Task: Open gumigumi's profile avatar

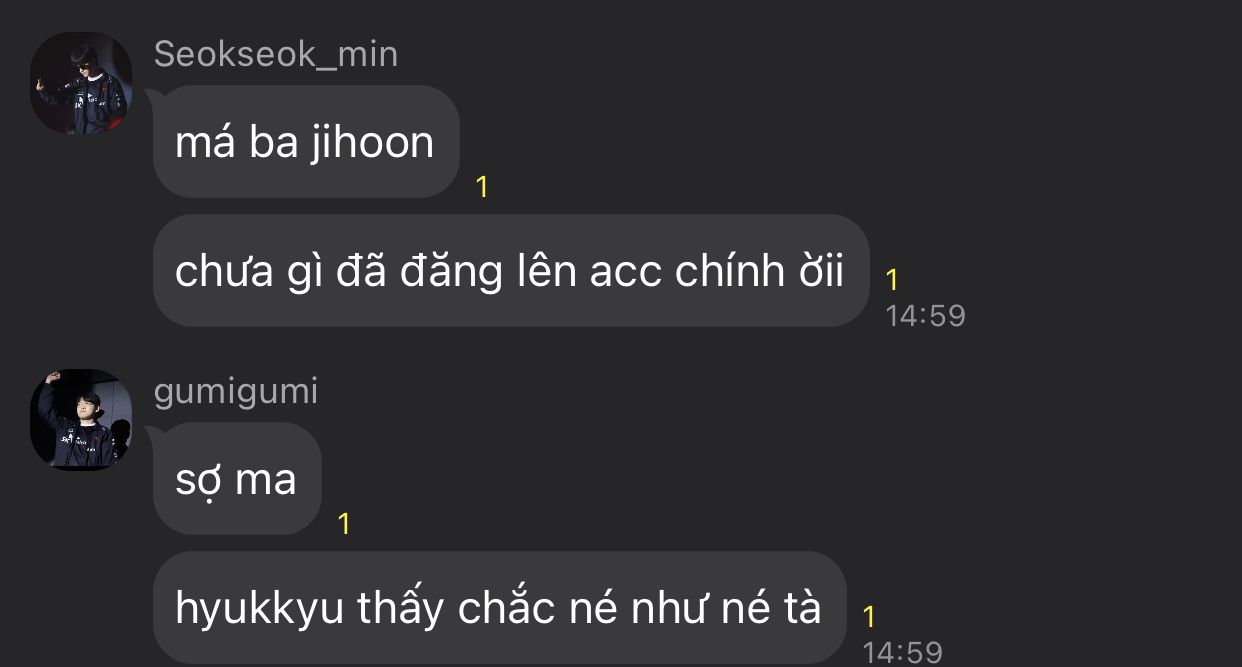Action: (81, 420)
